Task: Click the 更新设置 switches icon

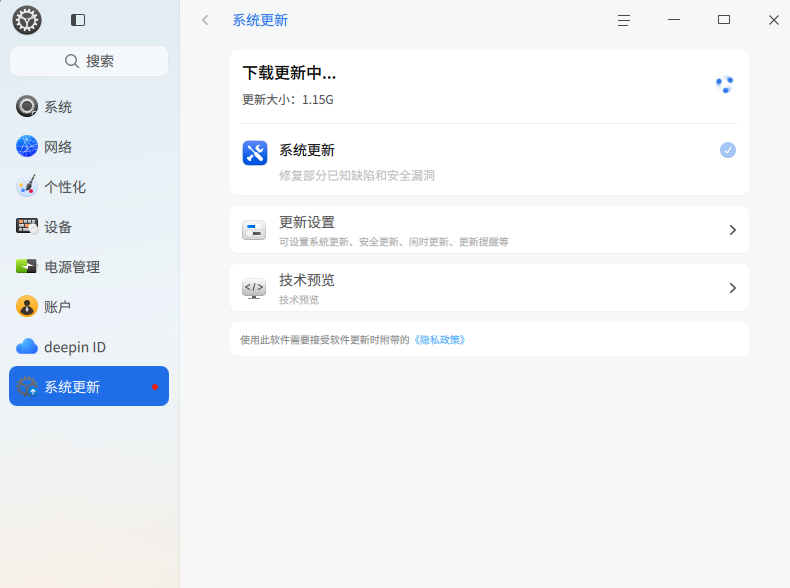Action: click(x=254, y=230)
